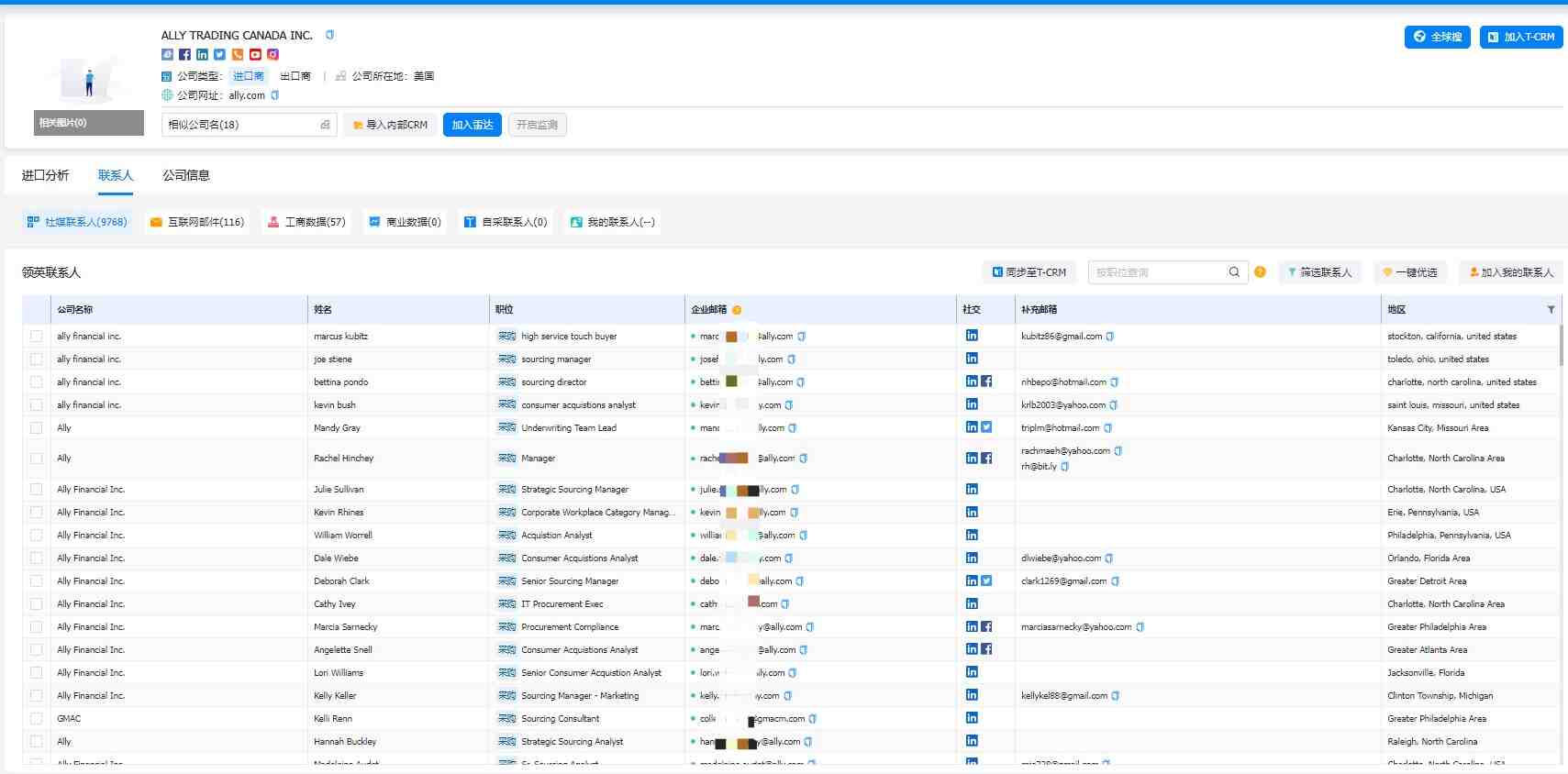Viewport: 1568px width, 774px height.
Task: Click the 一键优选 button
Action: pos(1410,272)
